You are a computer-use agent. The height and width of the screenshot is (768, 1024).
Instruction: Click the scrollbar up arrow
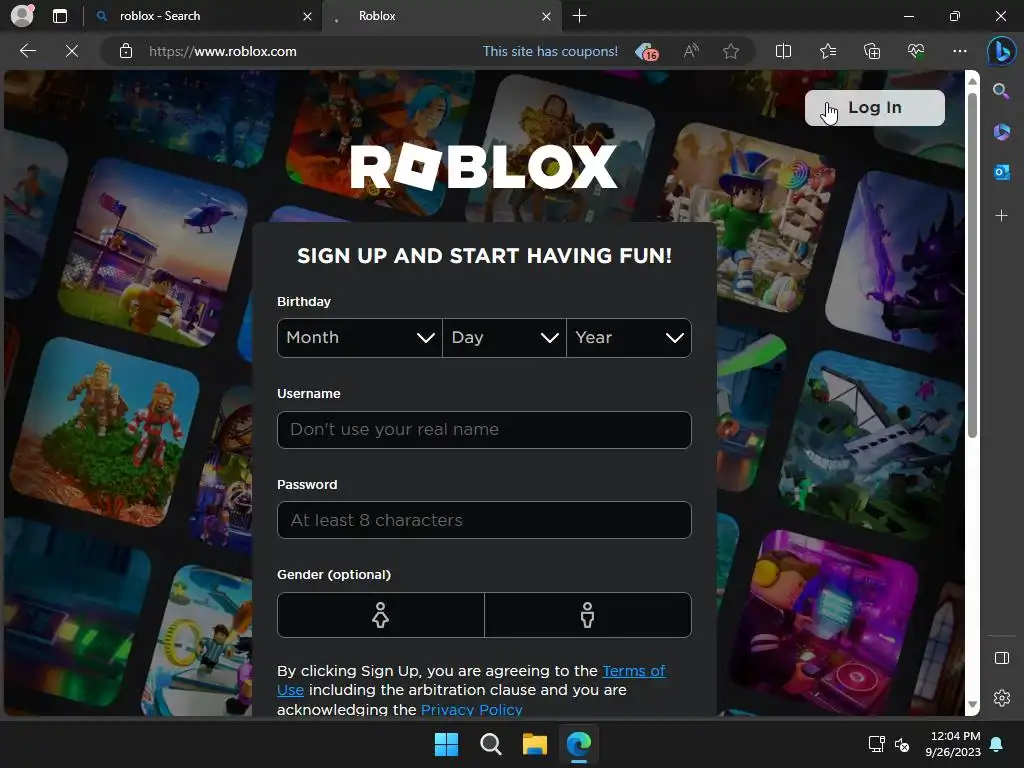click(972, 81)
